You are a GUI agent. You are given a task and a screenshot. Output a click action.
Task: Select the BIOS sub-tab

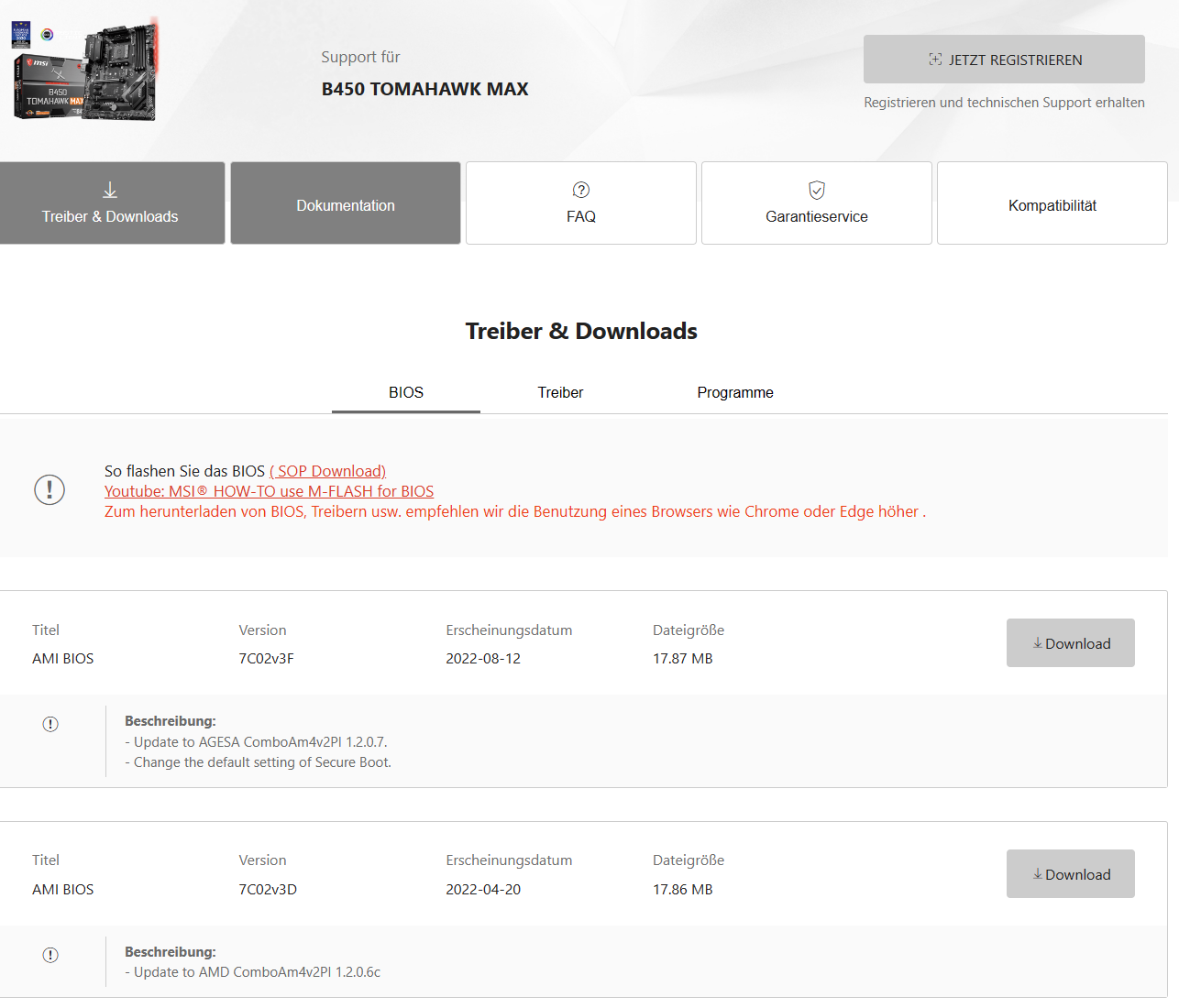[406, 392]
